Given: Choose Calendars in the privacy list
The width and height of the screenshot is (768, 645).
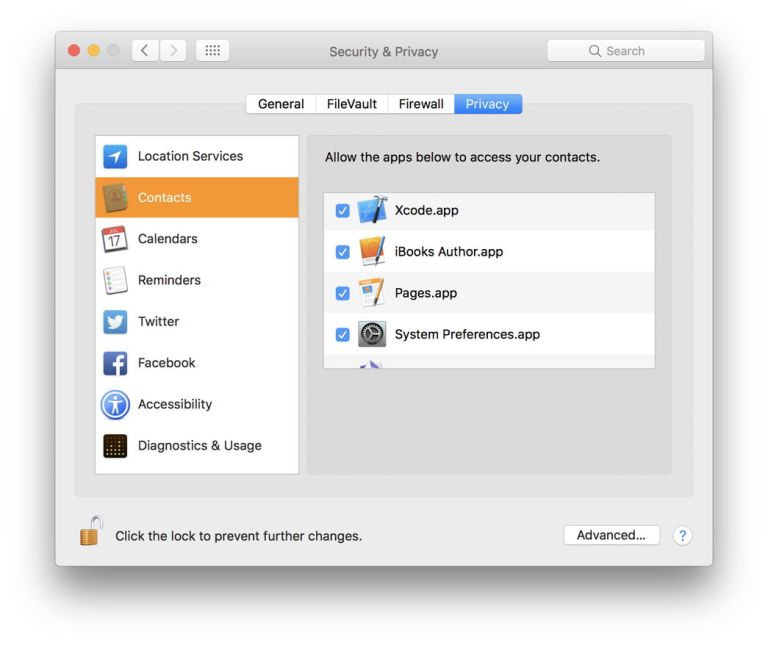Looking at the screenshot, I should click(197, 239).
